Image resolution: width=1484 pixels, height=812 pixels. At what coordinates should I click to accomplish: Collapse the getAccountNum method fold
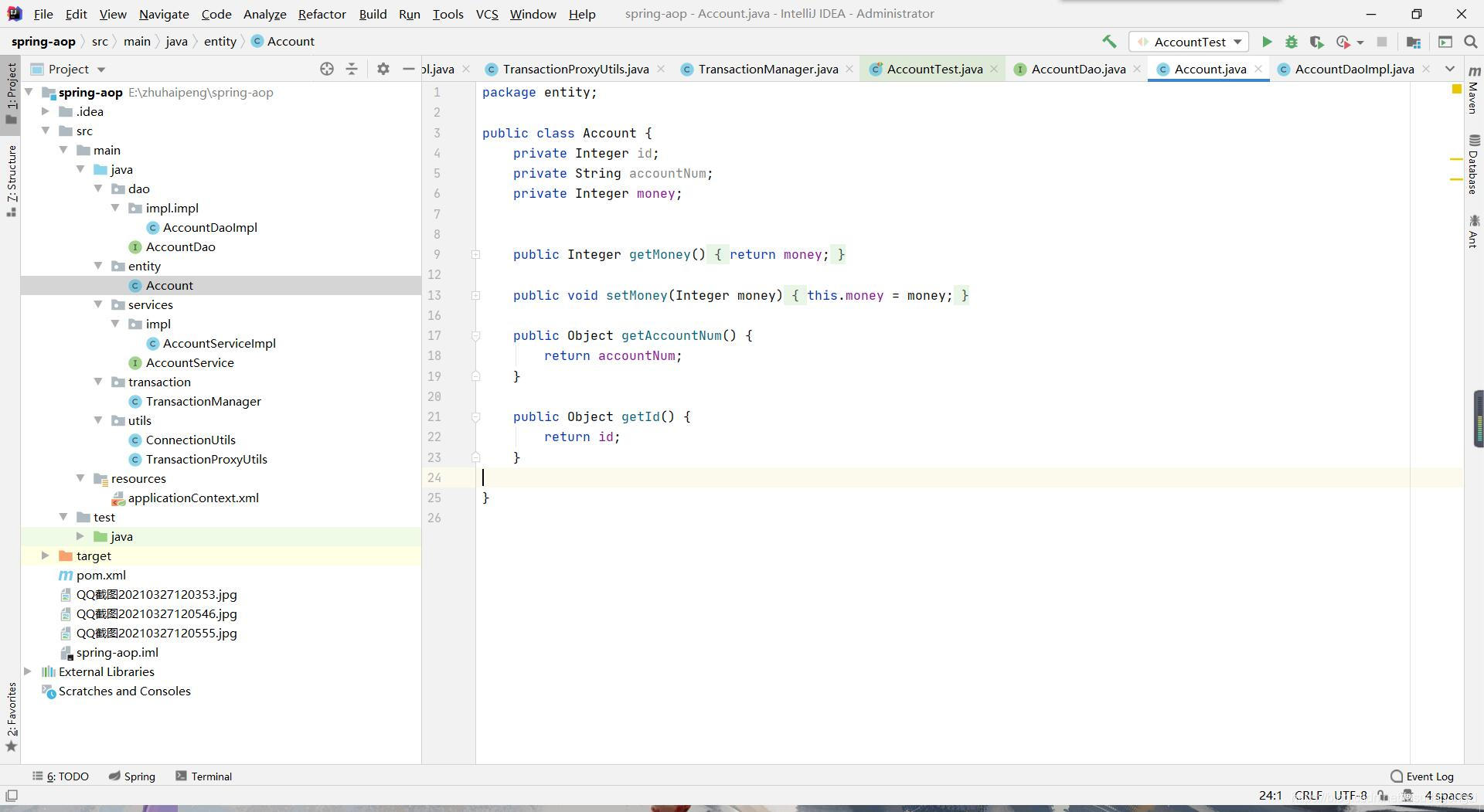pyautogui.click(x=476, y=336)
